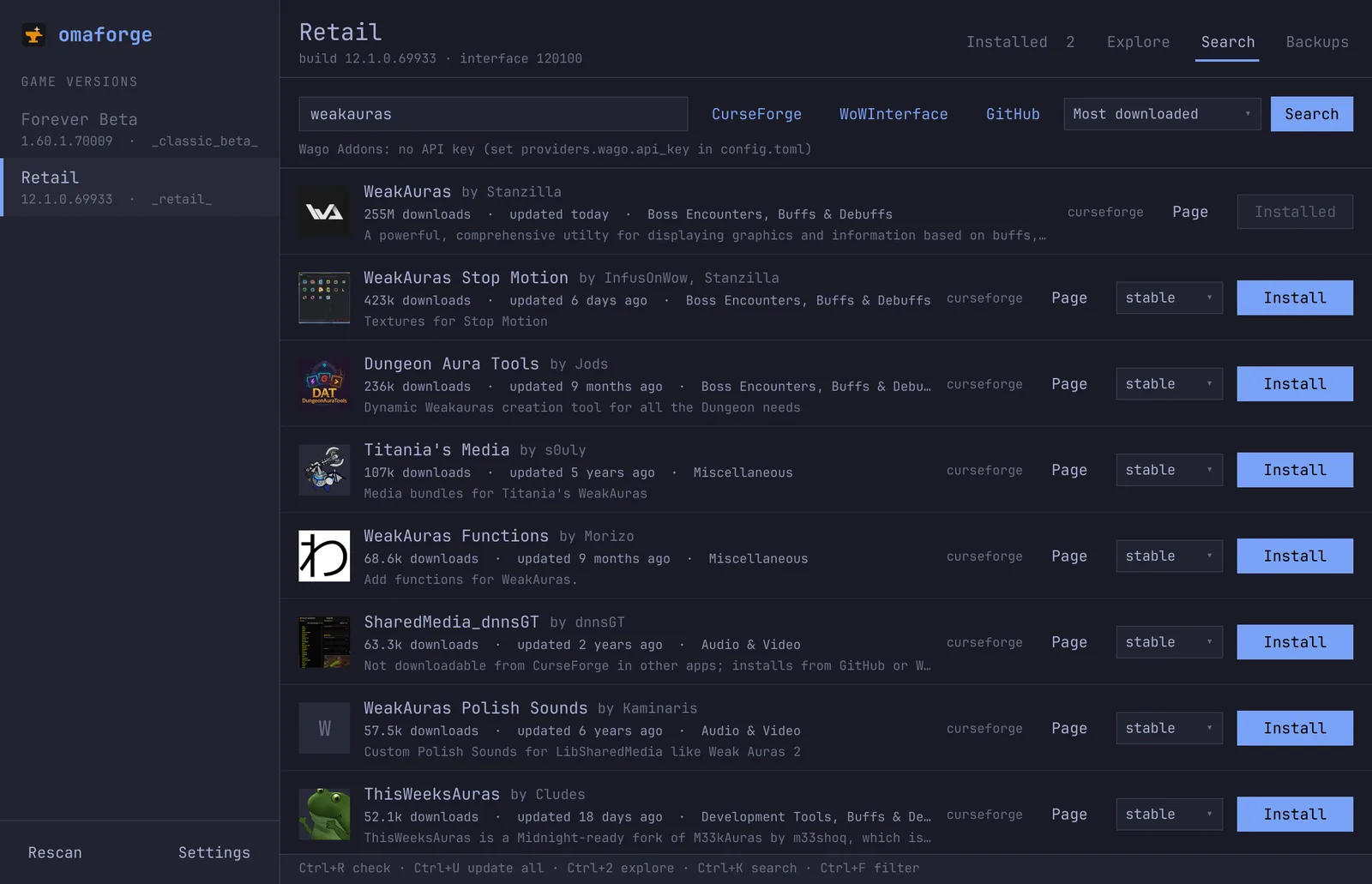Toggle the WoWInterface provider filter
This screenshot has width=1372, height=884.
tap(894, 114)
